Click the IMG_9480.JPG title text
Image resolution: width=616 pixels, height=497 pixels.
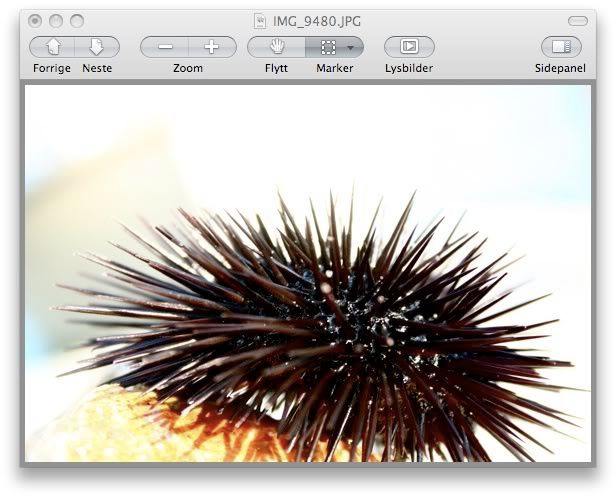click(317, 21)
